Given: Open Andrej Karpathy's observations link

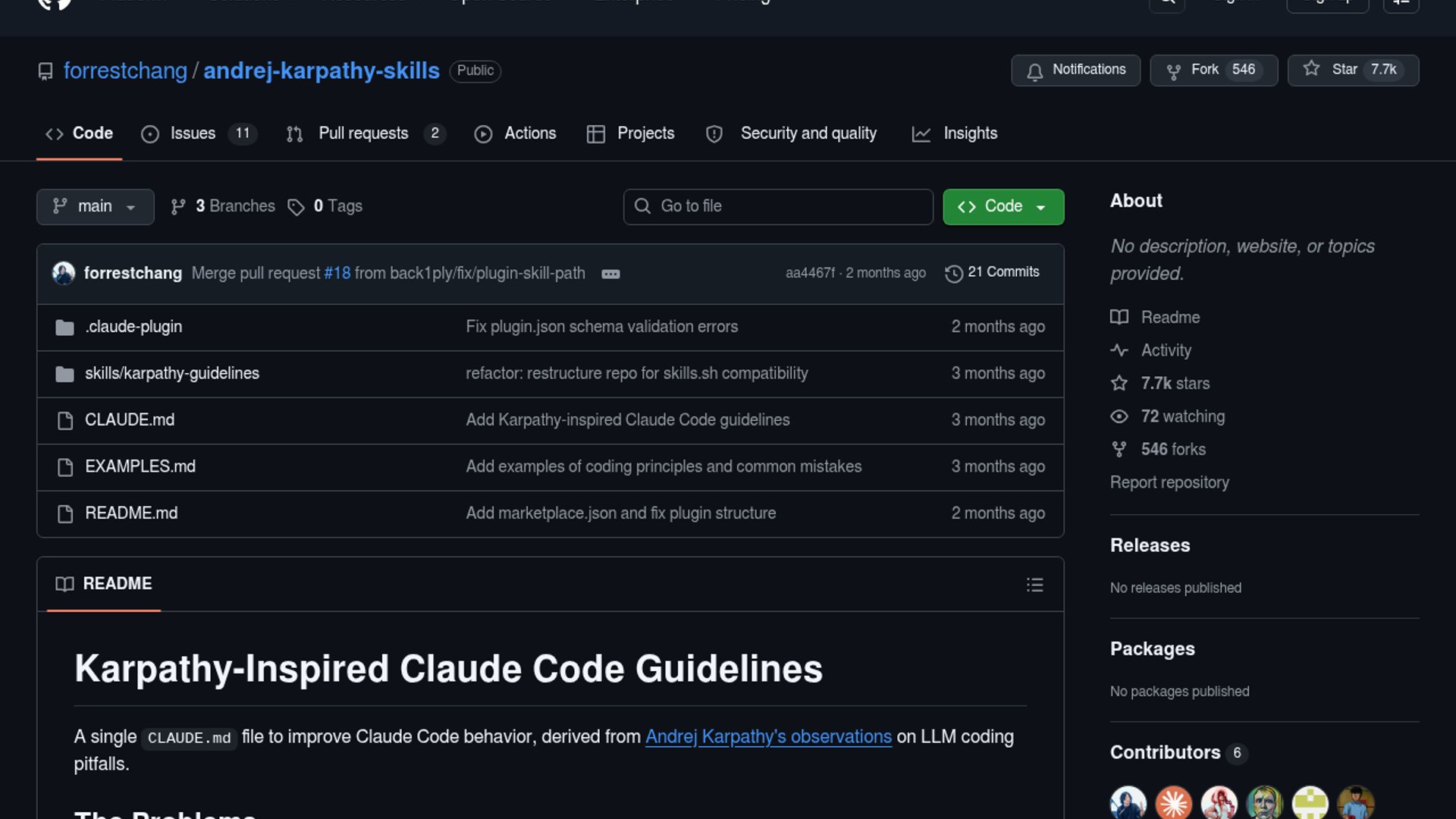Looking at the screenshot, I should 767,737.
